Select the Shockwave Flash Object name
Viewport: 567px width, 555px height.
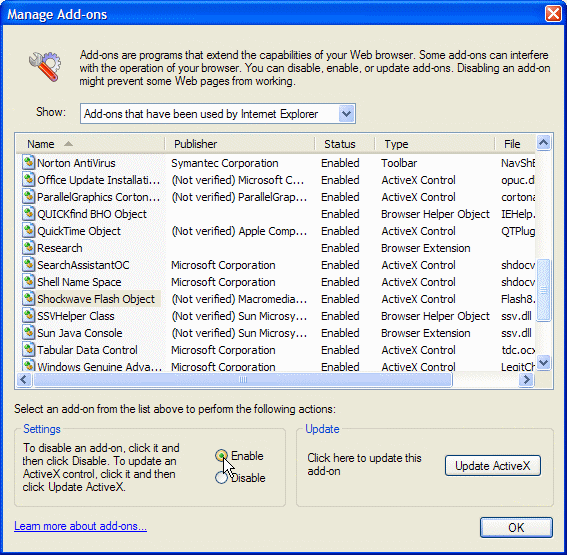[96, 299]
